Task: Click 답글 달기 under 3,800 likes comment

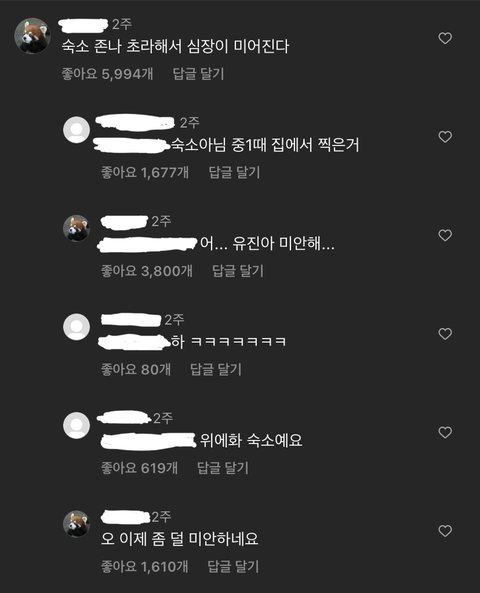Action: [238, 271]
